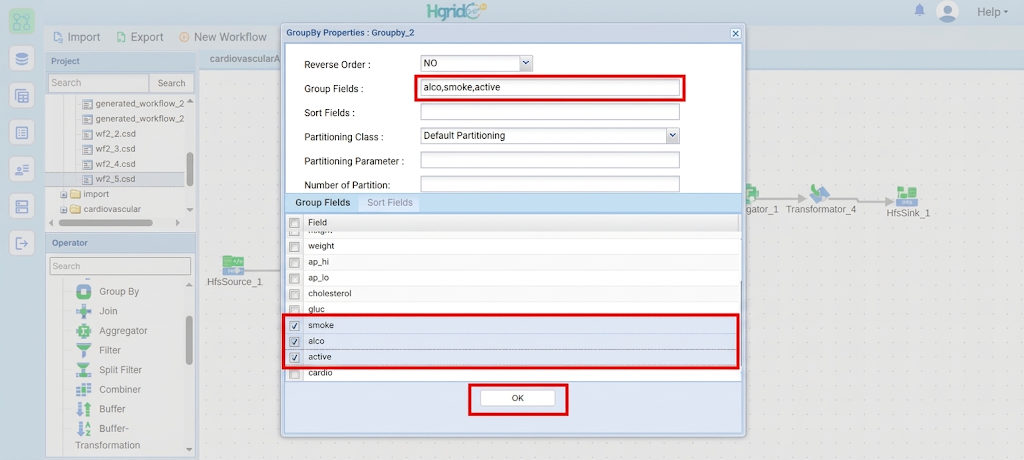The width and height of the screenshot is (1024, 460).
Task: Click the Sort Fields text input
Action: pyautogui.click(x=550, y=112)
